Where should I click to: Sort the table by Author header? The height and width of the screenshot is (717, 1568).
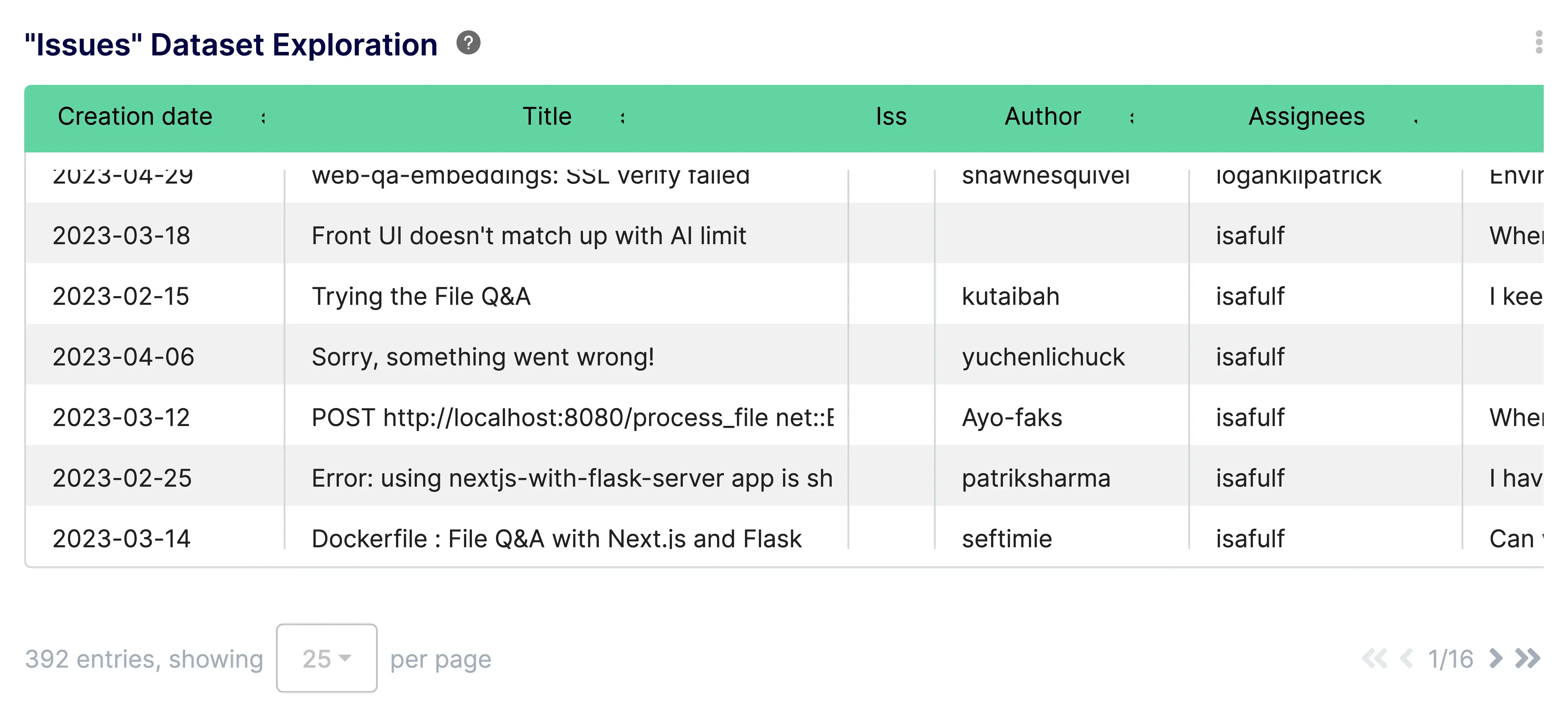[1042, 116]
